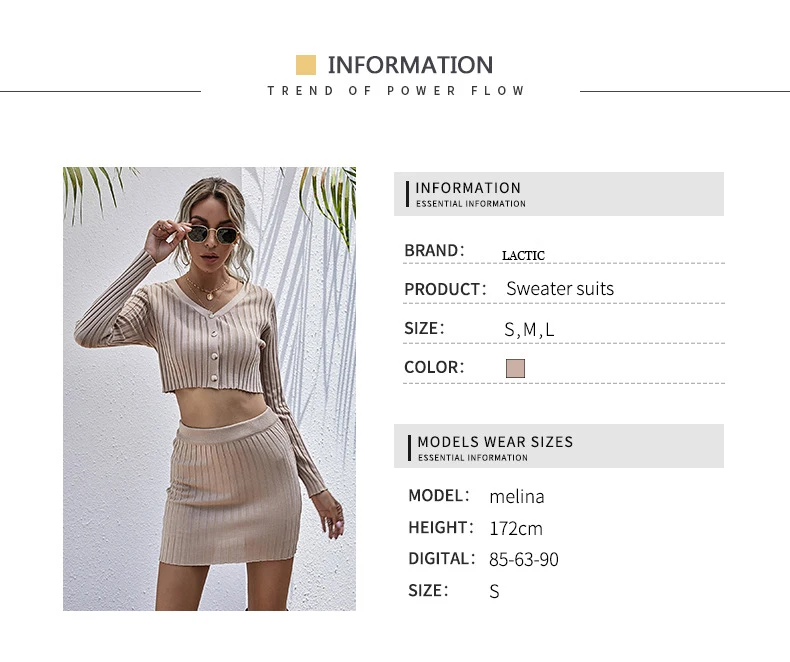This screenshot has width=790, height=662.
Task: Click the PRODUCT label
Action: pyautogui.click(x=445, y=289)
